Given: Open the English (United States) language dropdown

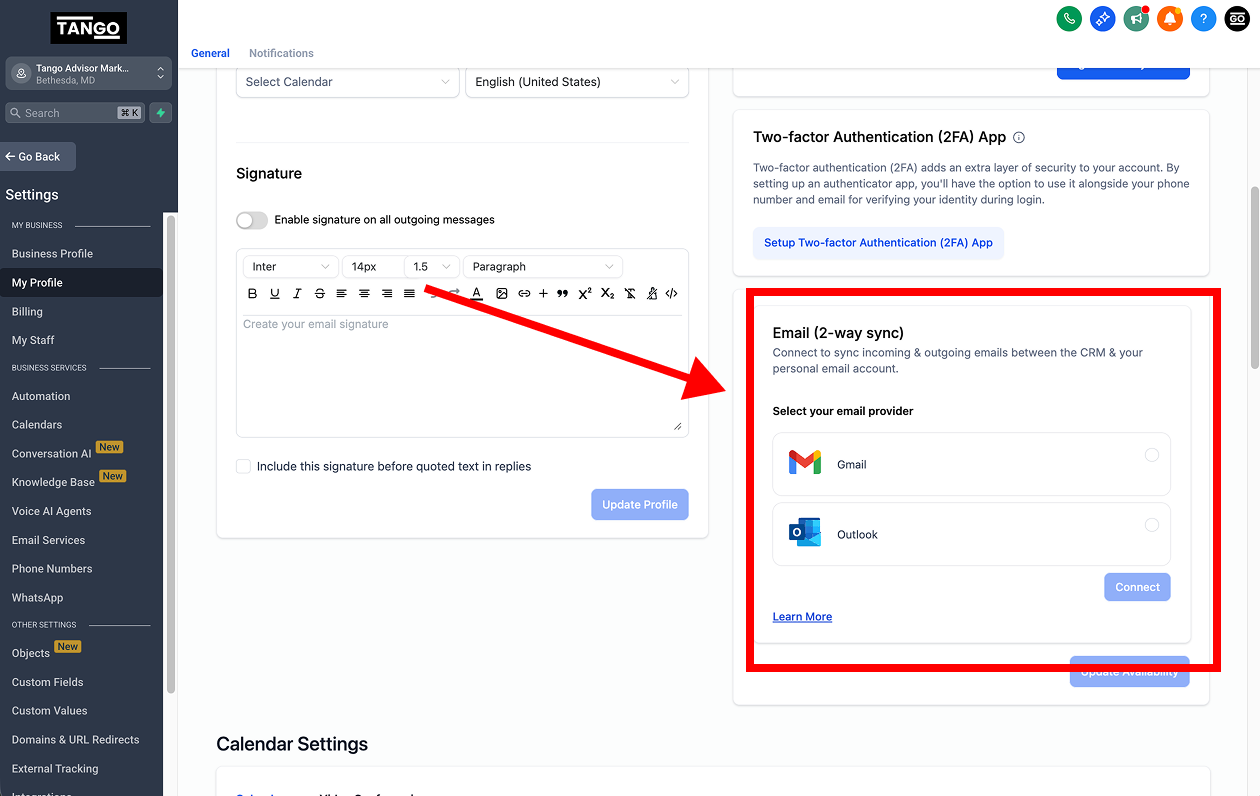Looking at the screenshot, I should [x=577, y=82].
